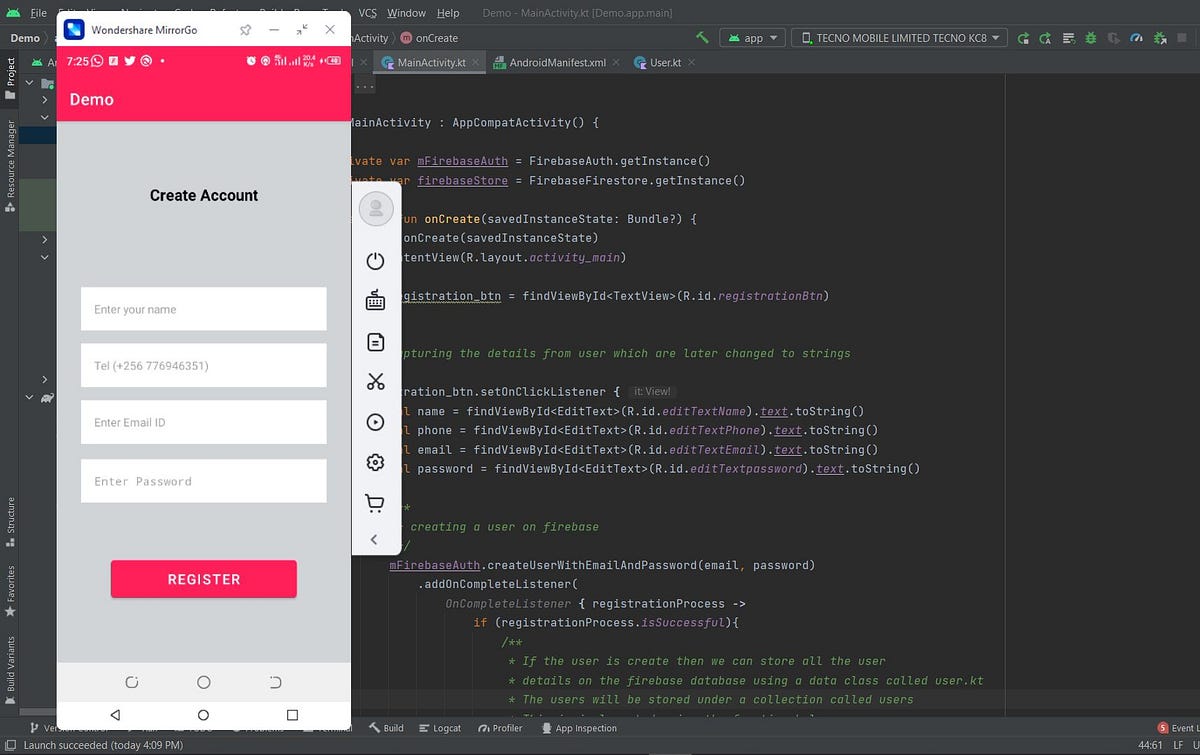Switch to the AndroidManifest.xml tab
Screen dimensions: 1200x755
pos(559,61)
